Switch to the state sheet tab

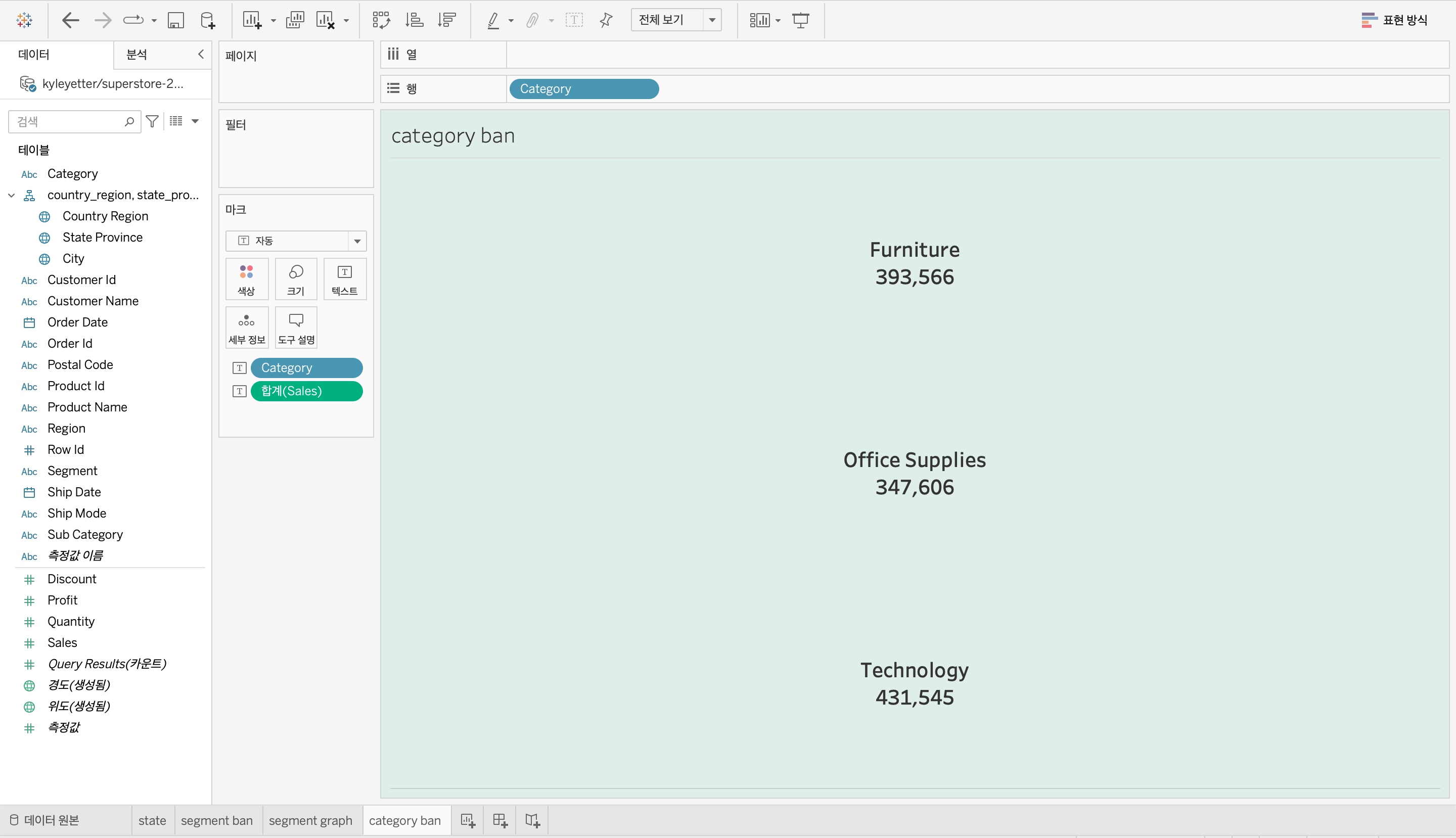click(x=153, y=821)
